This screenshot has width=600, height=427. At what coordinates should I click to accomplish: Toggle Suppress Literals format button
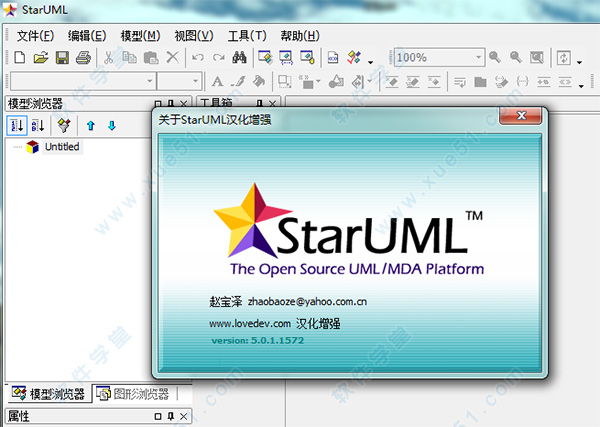click(x=434, y=81)
